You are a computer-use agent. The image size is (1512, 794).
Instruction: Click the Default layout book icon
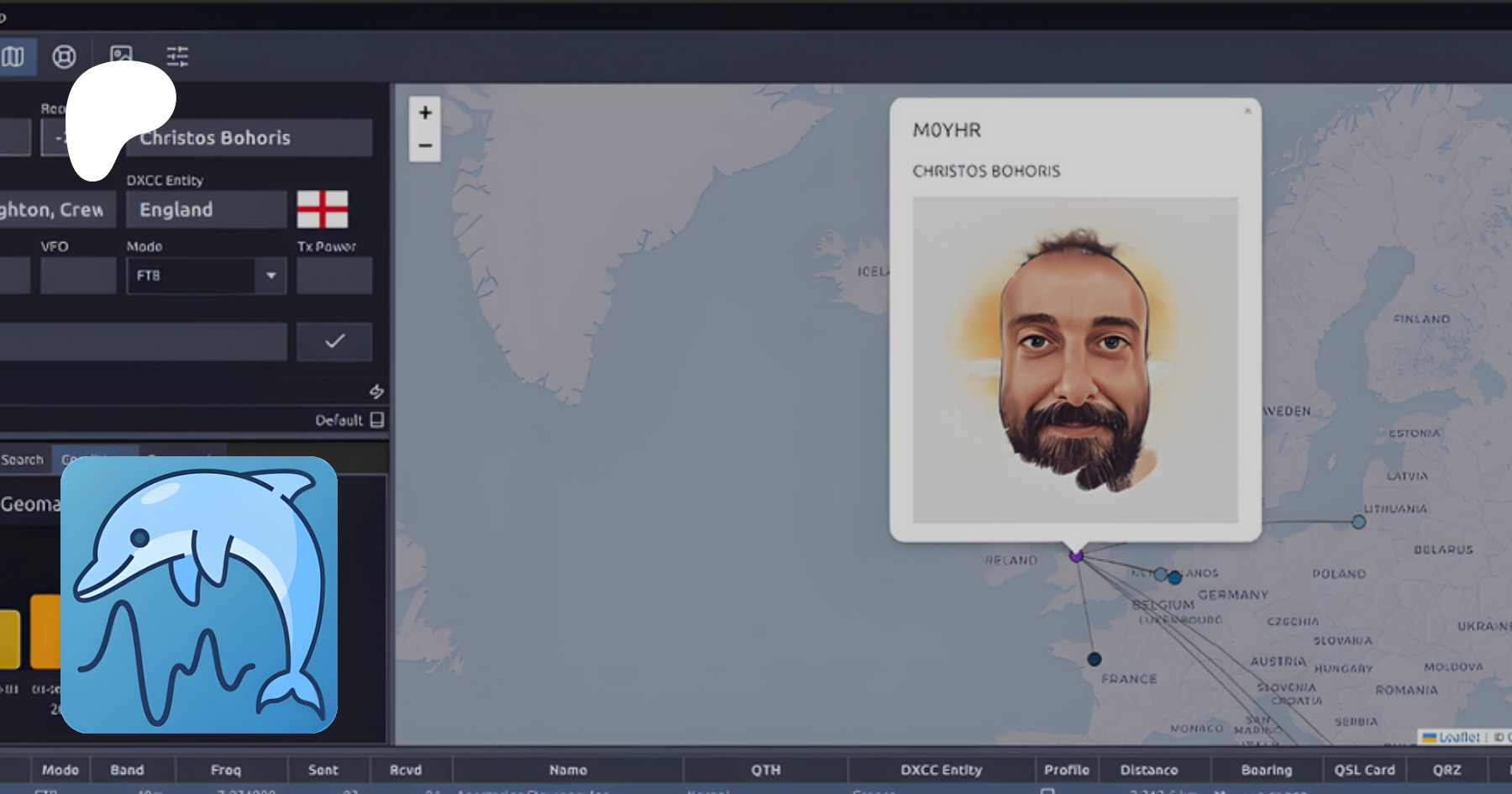pos(377,420)
